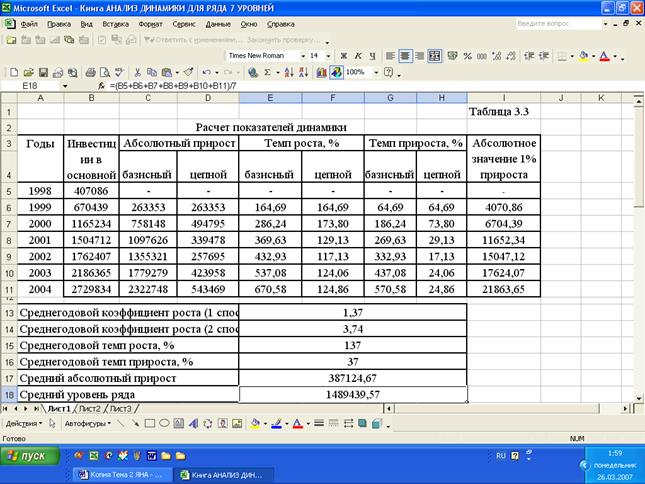
Task: Switch to Копия Тема 2 ЯНА taskbar window
Action: pyautogui.click(x=121, y=475)
